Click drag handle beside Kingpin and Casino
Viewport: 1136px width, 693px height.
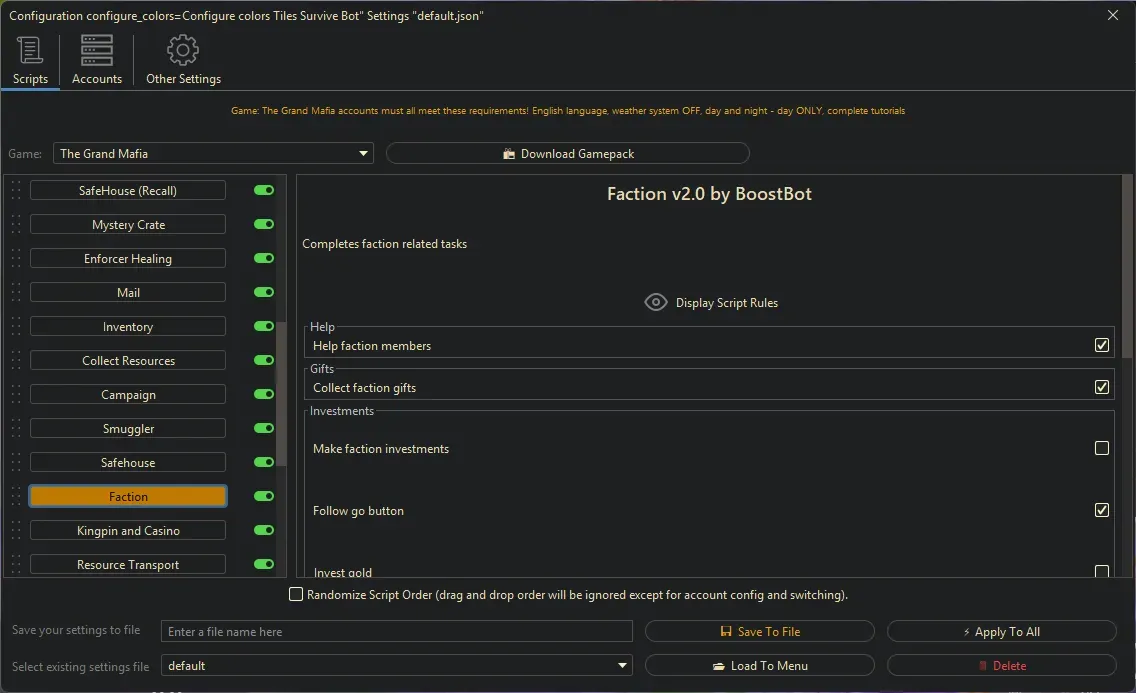(x=16, y=531)
